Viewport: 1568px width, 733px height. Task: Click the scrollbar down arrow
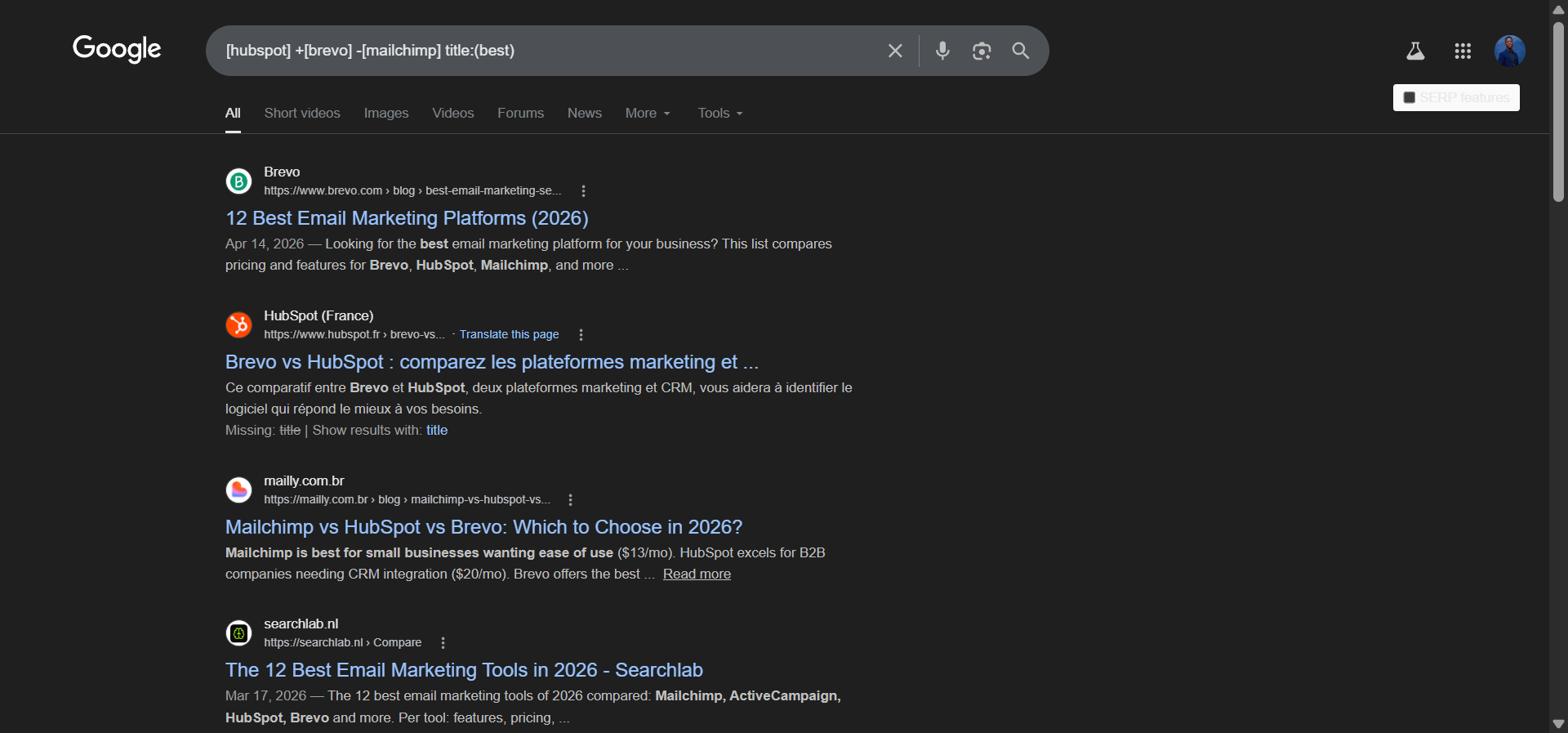1558,724
